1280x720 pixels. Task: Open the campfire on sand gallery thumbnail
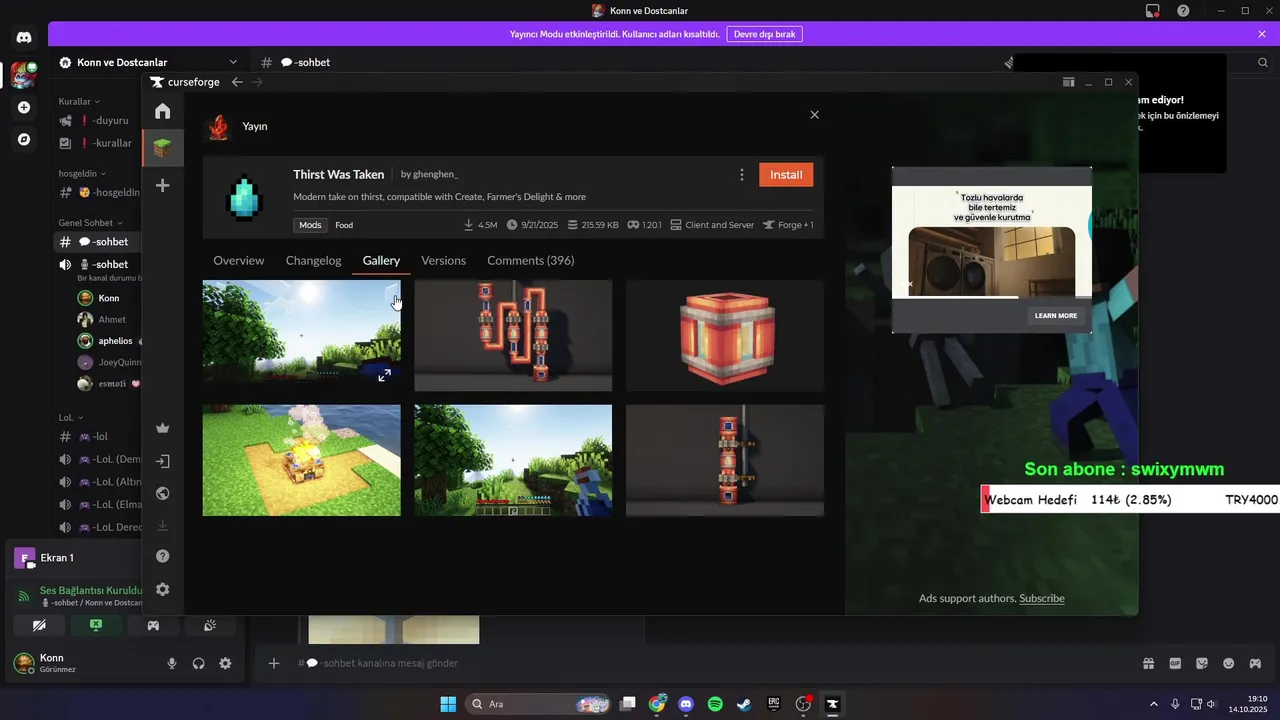coord(301,460)
